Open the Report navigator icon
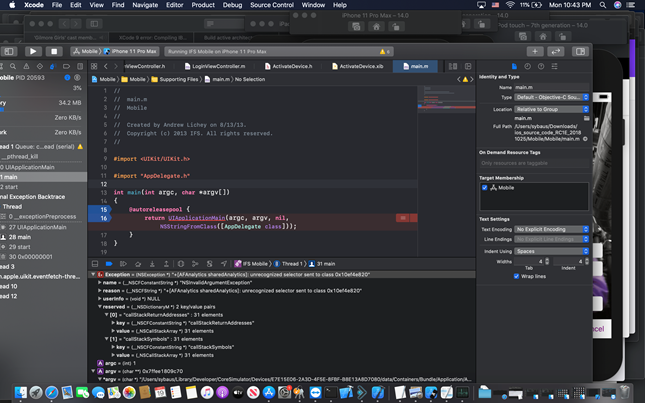645x403 pixels. click(80, 66)
